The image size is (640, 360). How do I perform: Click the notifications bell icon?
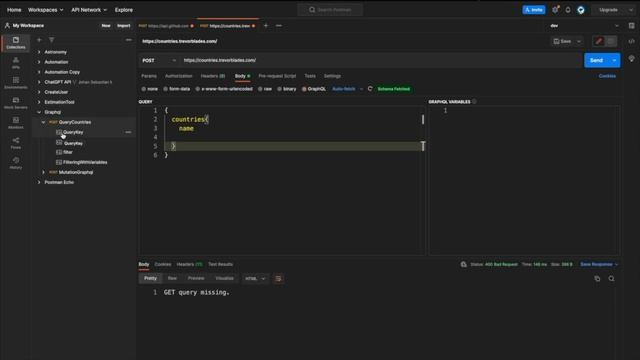coord(568,10)
